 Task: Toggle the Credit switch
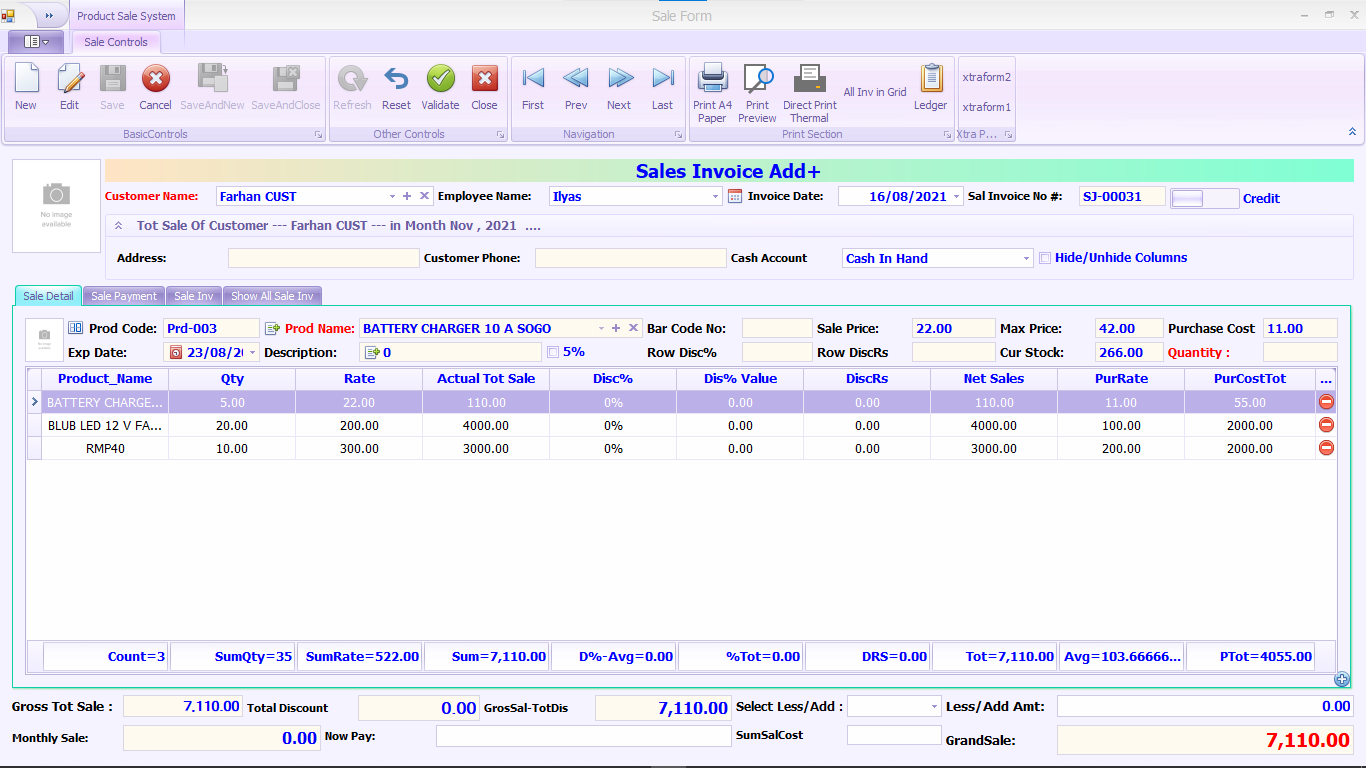click(1205, 198)
